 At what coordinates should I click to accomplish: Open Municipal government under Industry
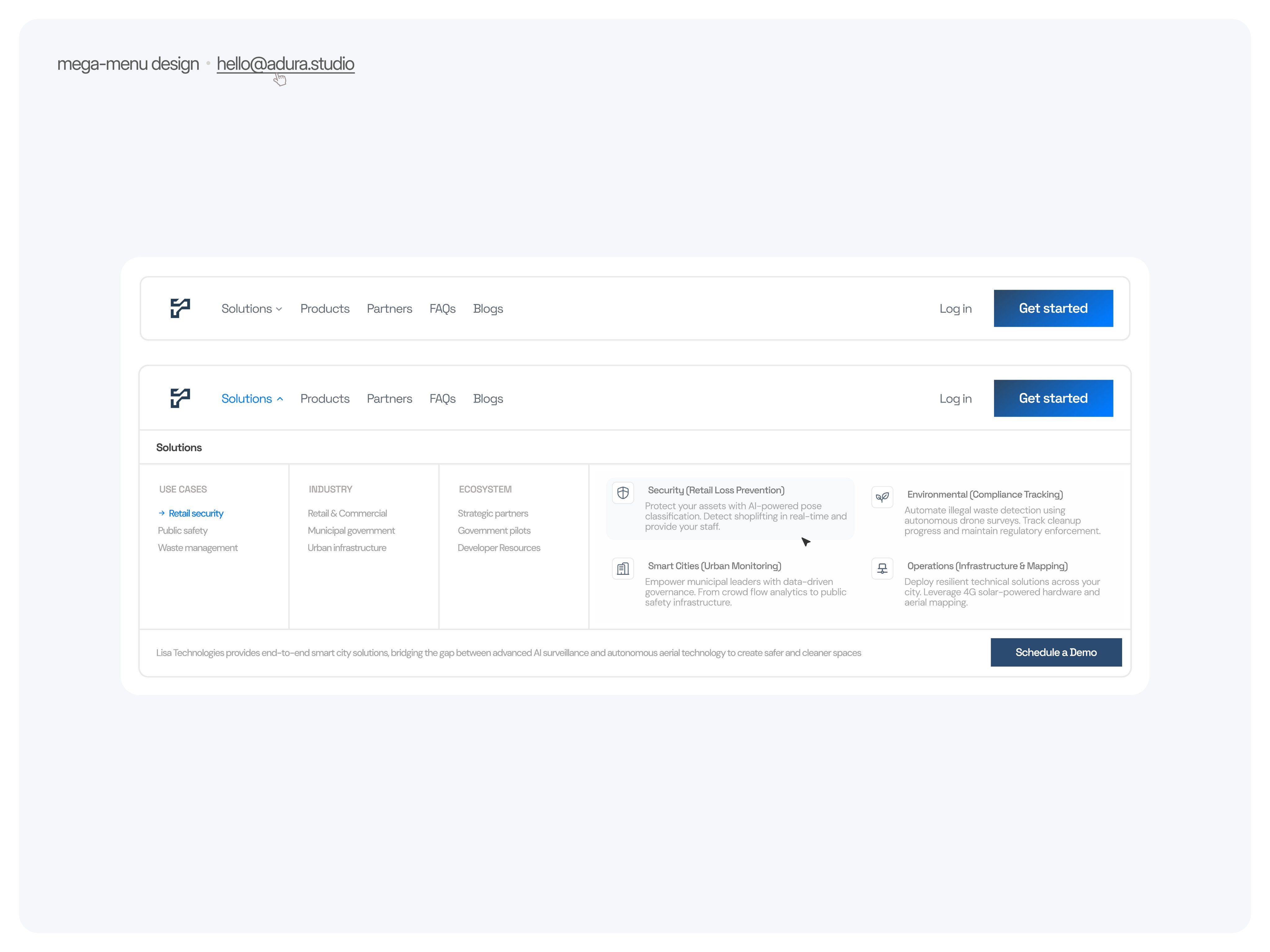pyautogui.click(x=351, y=531)
